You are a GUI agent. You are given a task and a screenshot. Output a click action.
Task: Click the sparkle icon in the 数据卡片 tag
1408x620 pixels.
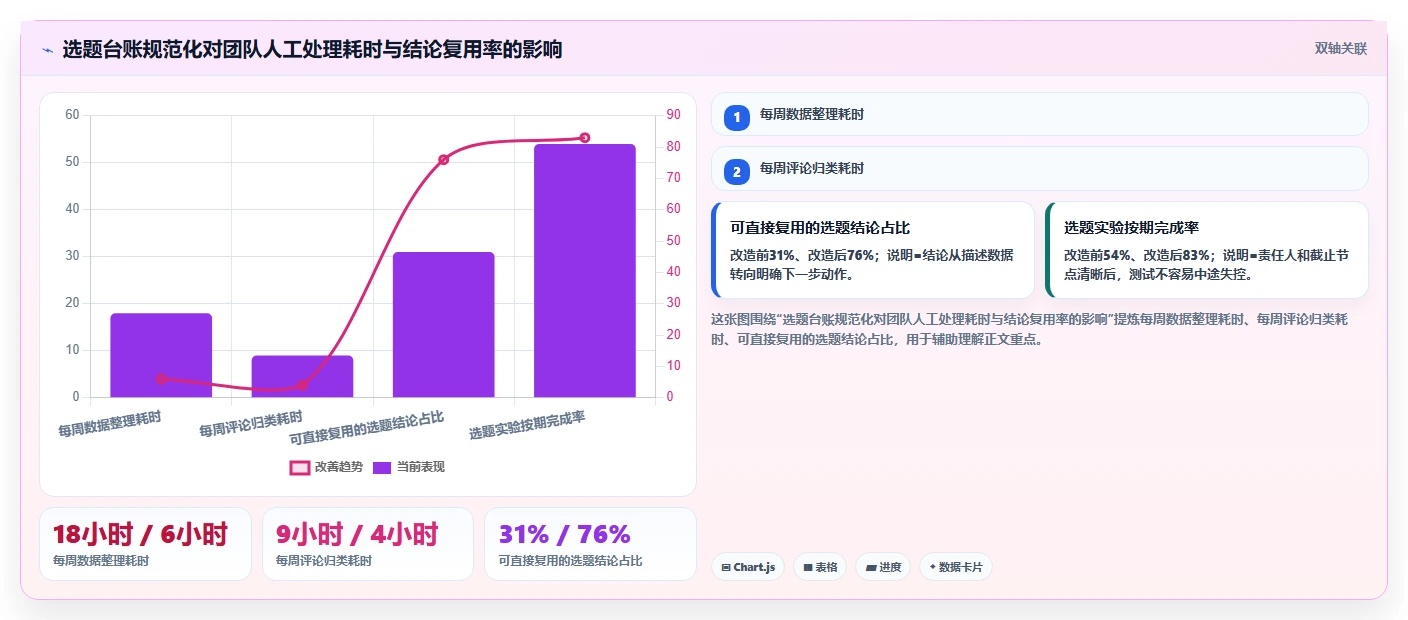(932, 567)
